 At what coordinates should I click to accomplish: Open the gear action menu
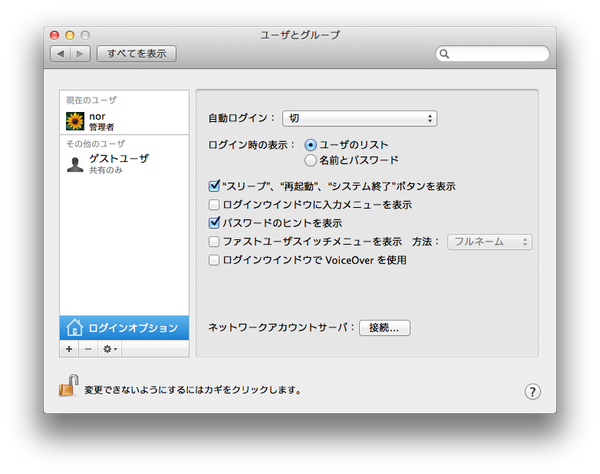click(110, 349)
